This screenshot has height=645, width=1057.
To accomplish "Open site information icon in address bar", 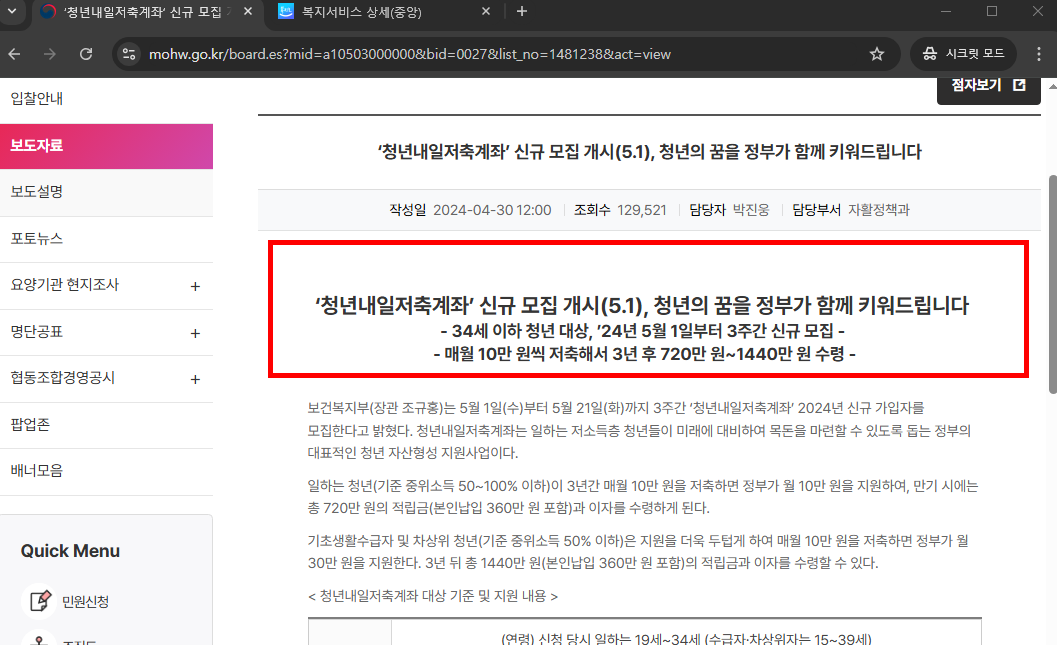I will pos(129,54).
